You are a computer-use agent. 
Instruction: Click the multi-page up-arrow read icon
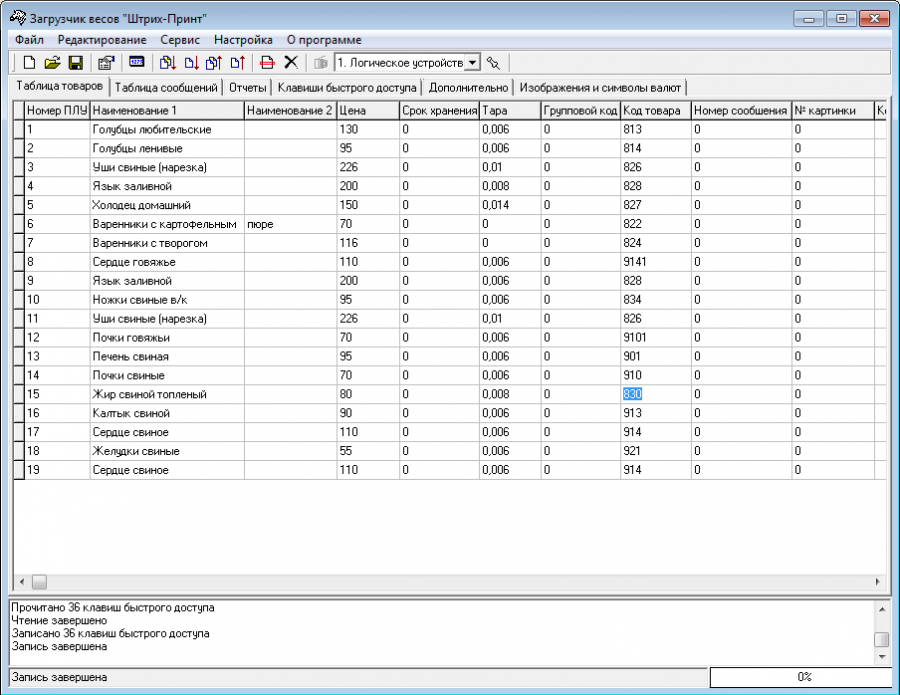[x=214, y=63]
